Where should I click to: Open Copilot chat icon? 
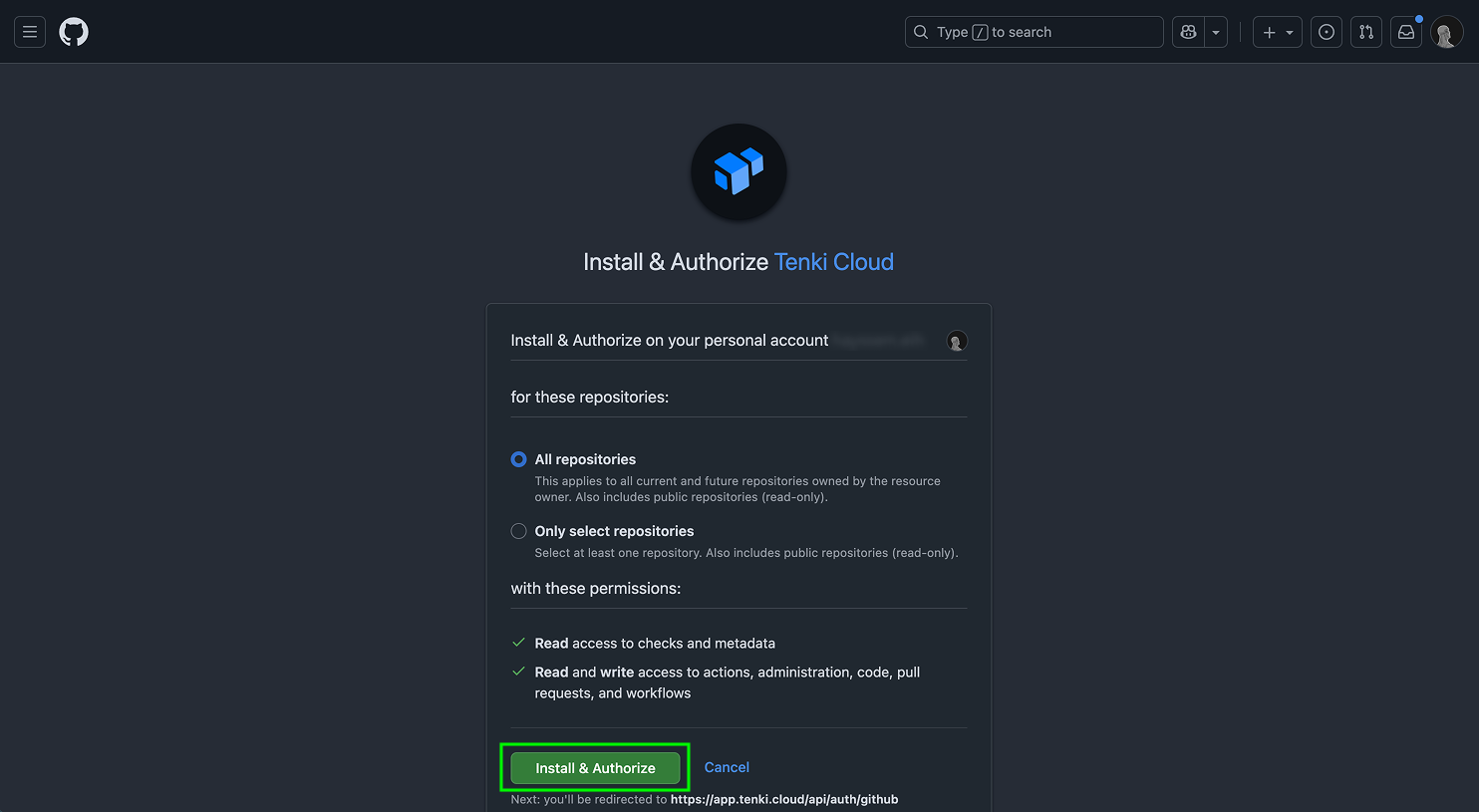(x=1188, y=32)
